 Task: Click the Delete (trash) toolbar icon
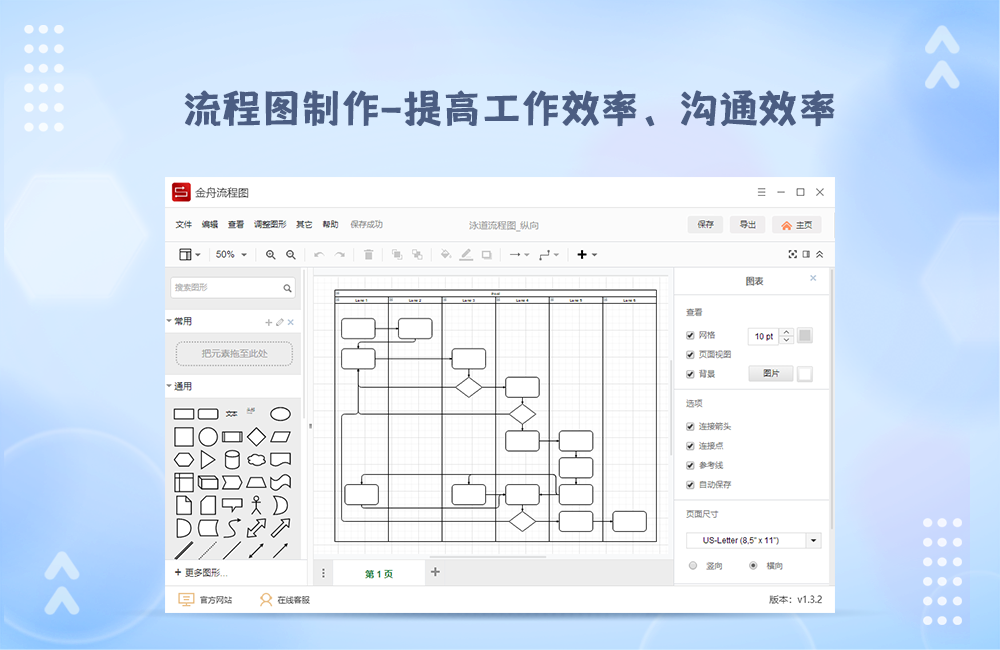369,254
